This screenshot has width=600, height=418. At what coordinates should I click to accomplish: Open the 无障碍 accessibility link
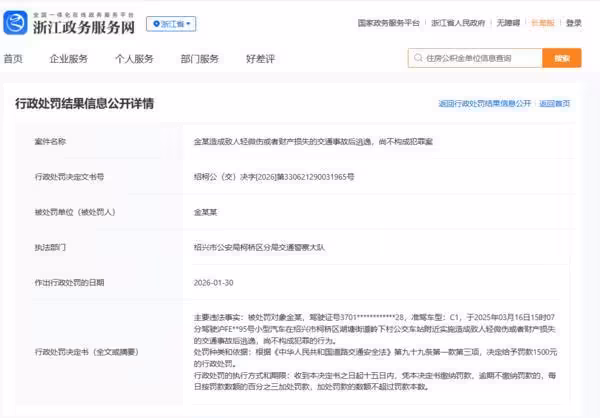pyautogui.click(x=508, y=23)
